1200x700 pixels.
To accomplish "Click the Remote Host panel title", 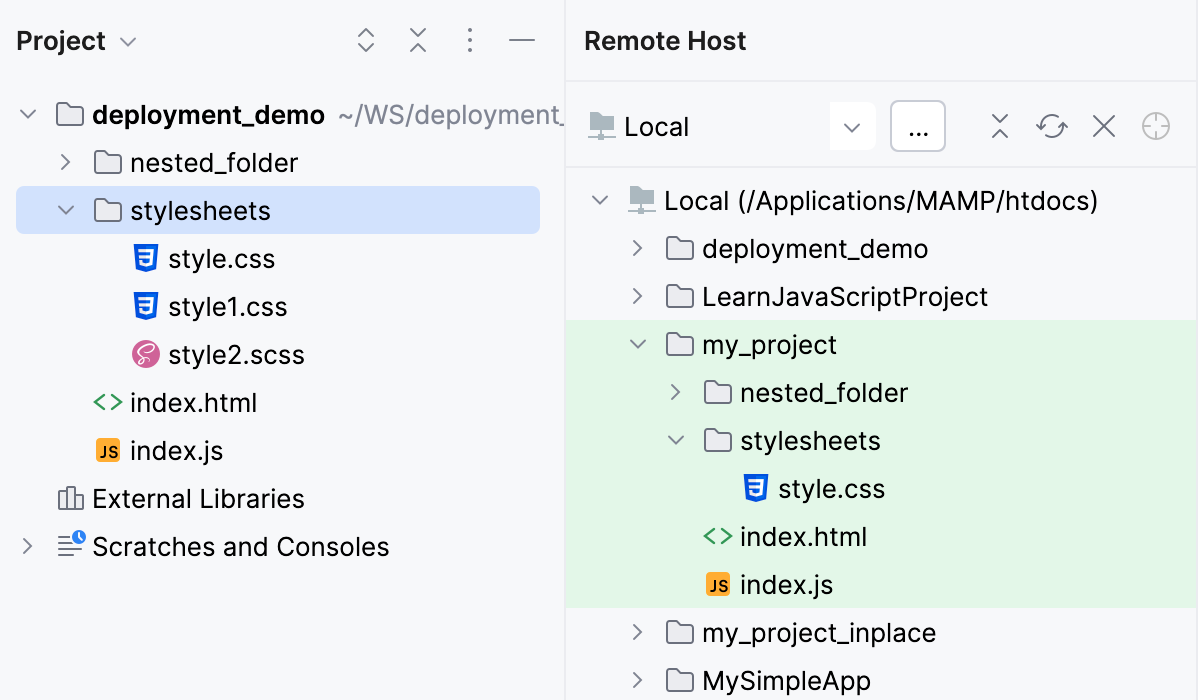I will [665, 41].
